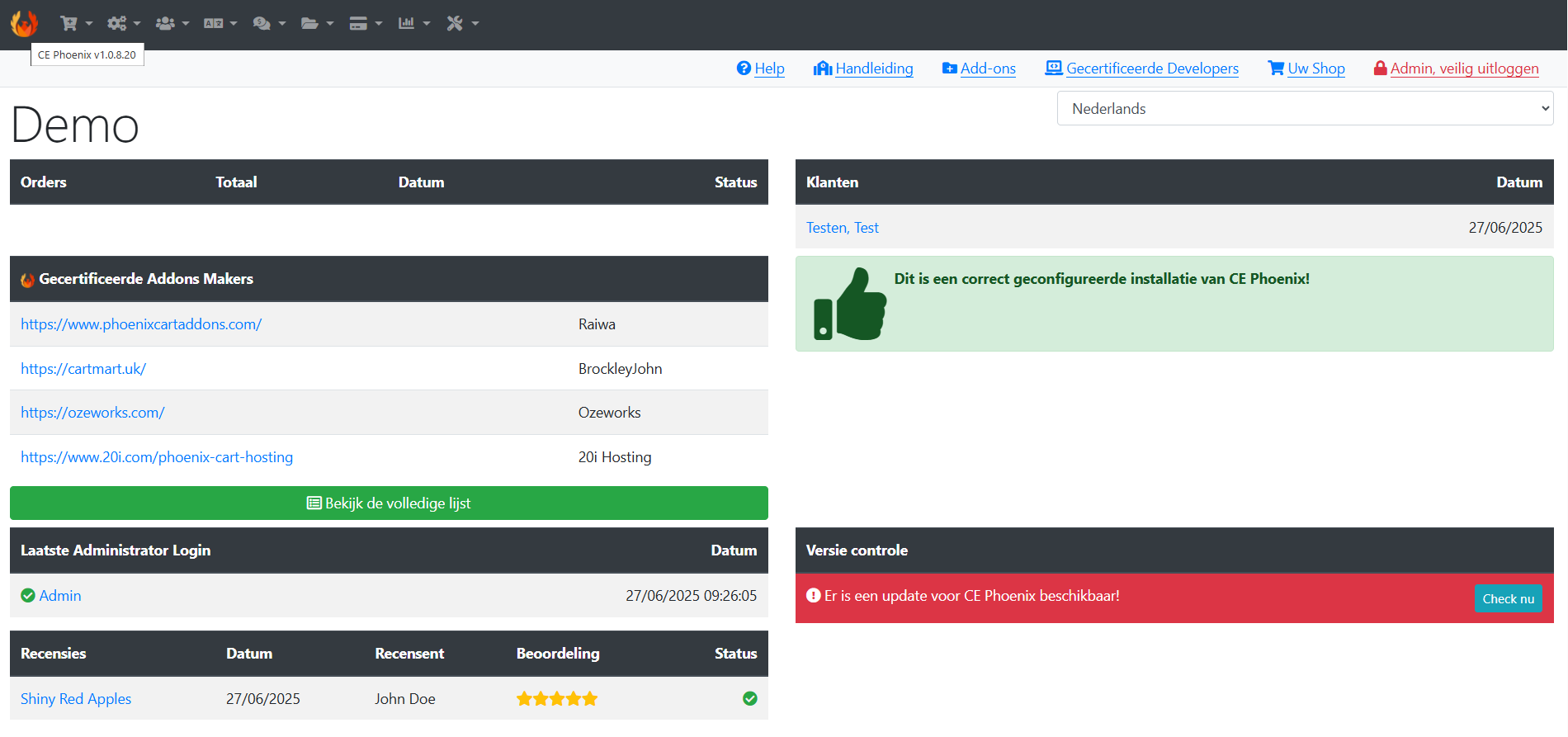Select the Ozeworks addon maker name
Screen dimensions: 1568x737
pos(609,413)
